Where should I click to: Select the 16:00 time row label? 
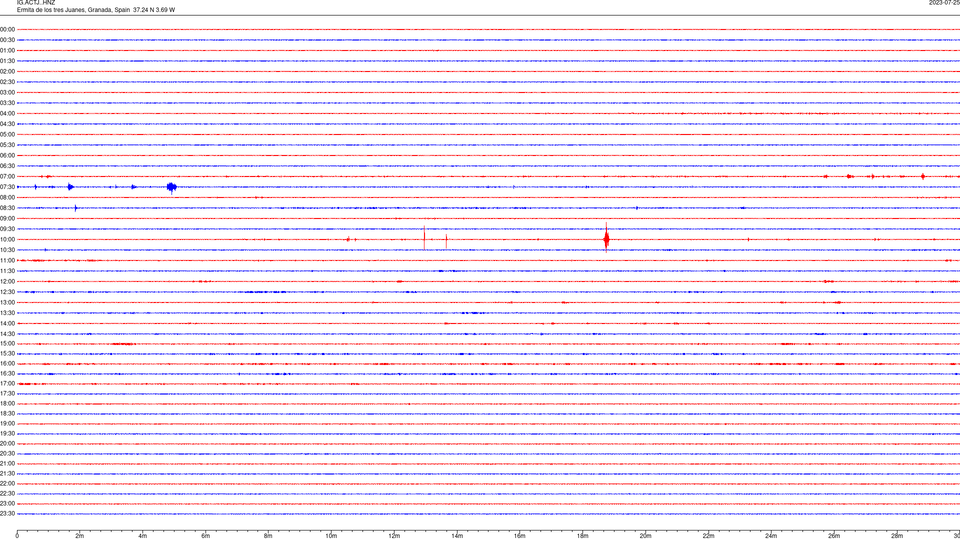tap(7, 364)
